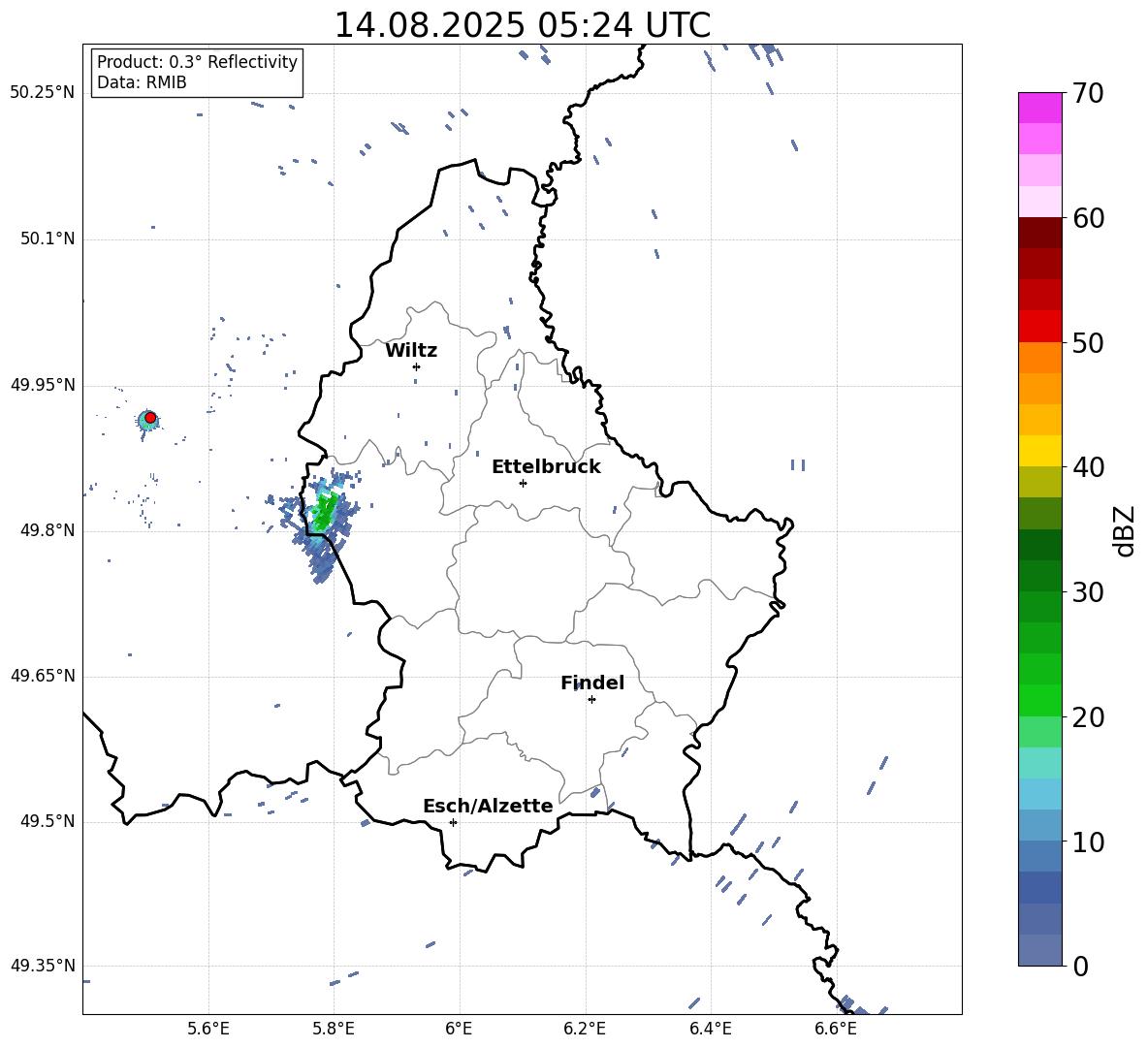The height and width of the screenshot is (1048, 1148).
Task: Select the Wiltz station label
Action: tap(411, 351)
